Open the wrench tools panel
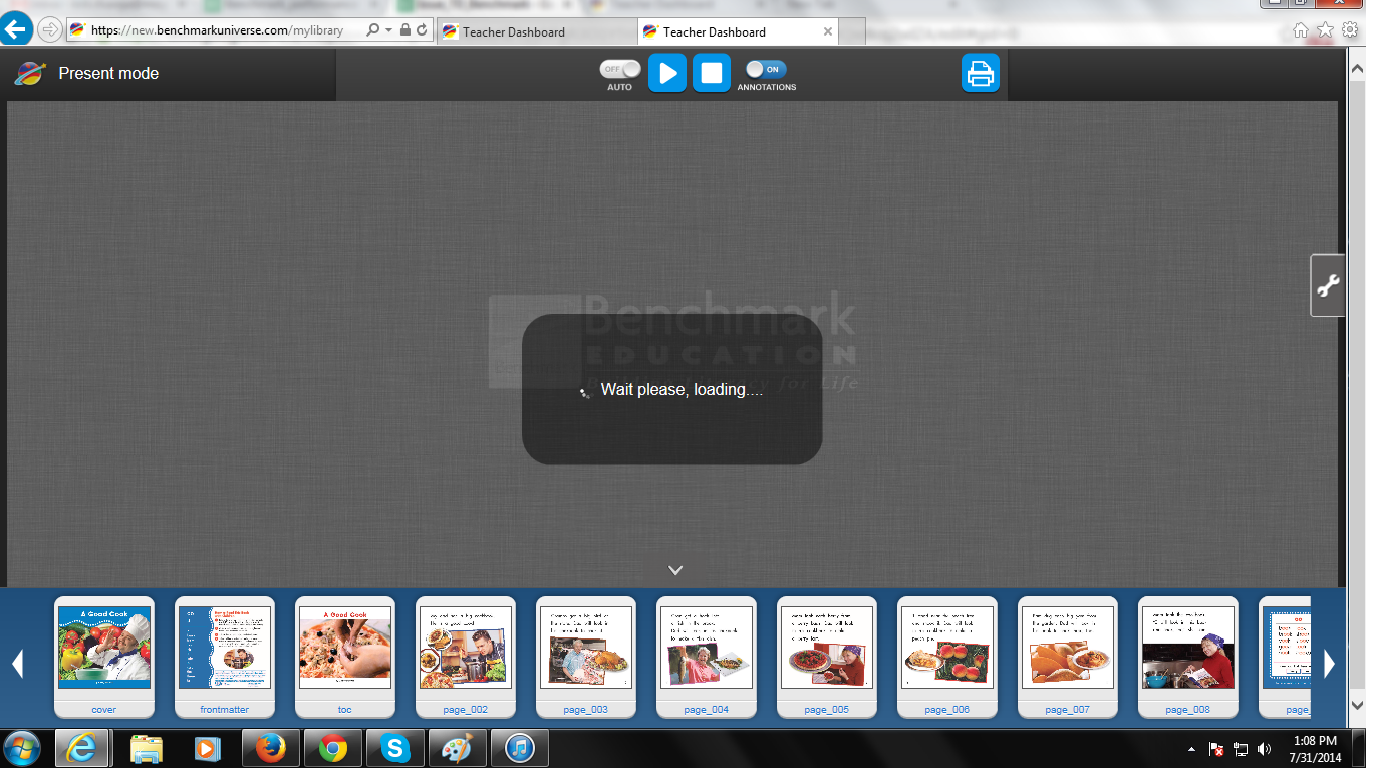1382x768 pixels. pyautogui.click(x=1328, y=286)
